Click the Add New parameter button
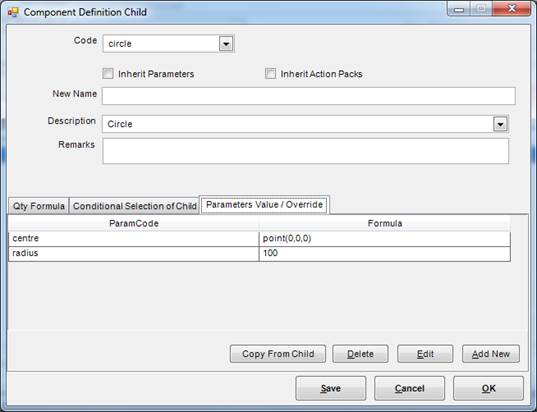537x412 pixels. tap(491, 354)
